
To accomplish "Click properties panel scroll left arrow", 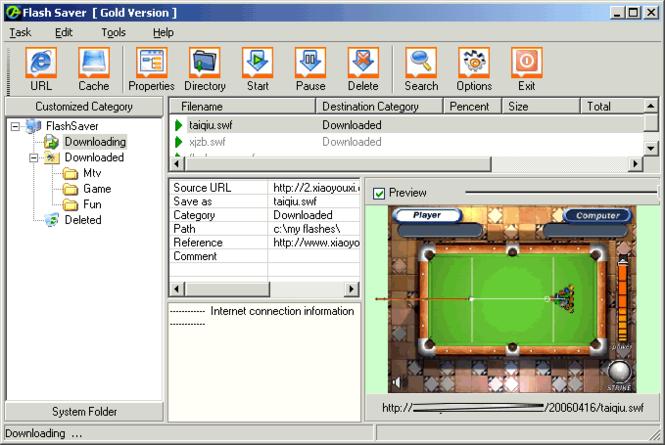I will pos(177,289).
